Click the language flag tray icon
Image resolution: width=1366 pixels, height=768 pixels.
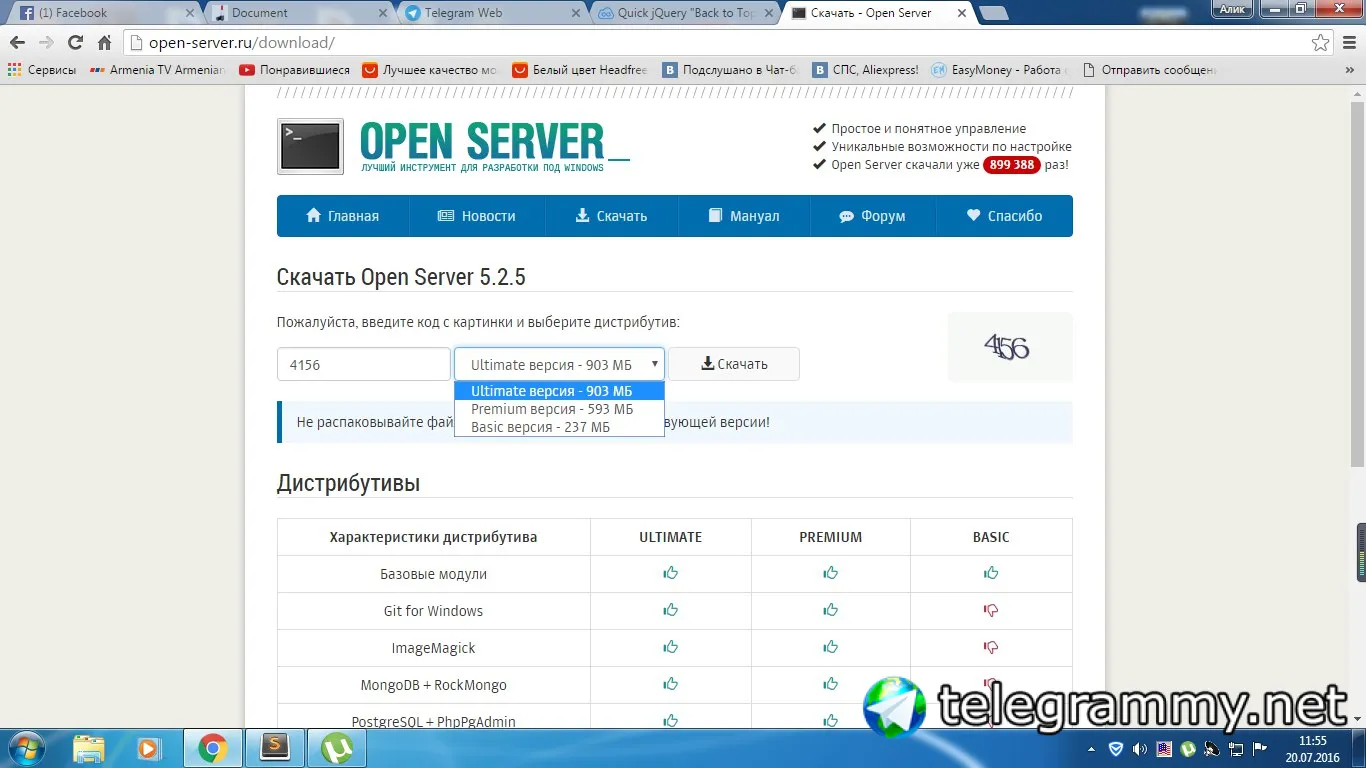pyautogui.click(x=1164, y=749)
